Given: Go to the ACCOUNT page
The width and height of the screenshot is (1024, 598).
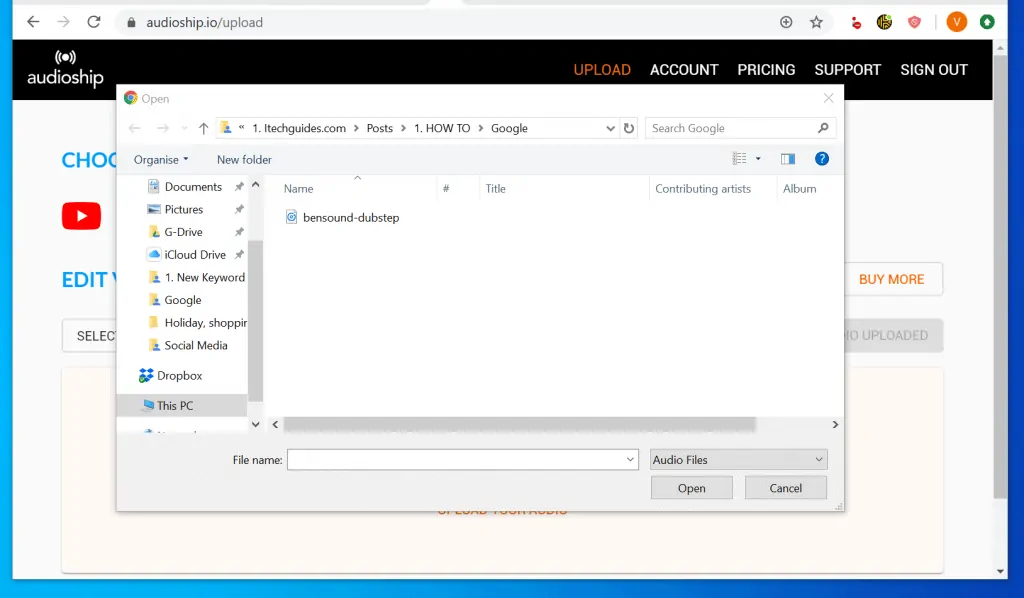Looking at the screenshot, I should click(684, 70).
